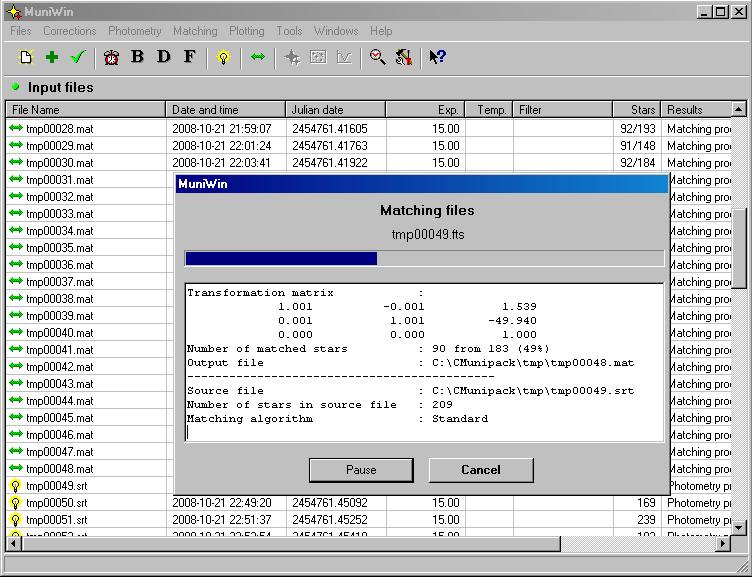752x577 pixels.
Task: Click the green checkmark toolbar icon
Action: pos(78,57)
